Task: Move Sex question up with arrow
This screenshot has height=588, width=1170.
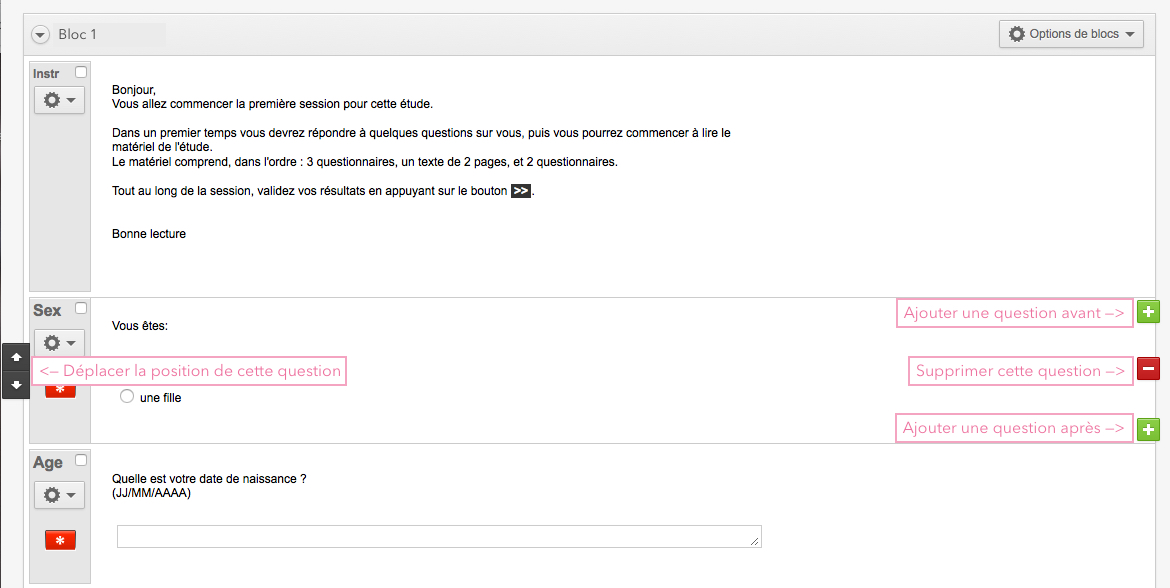Action: tap(16, 357)
